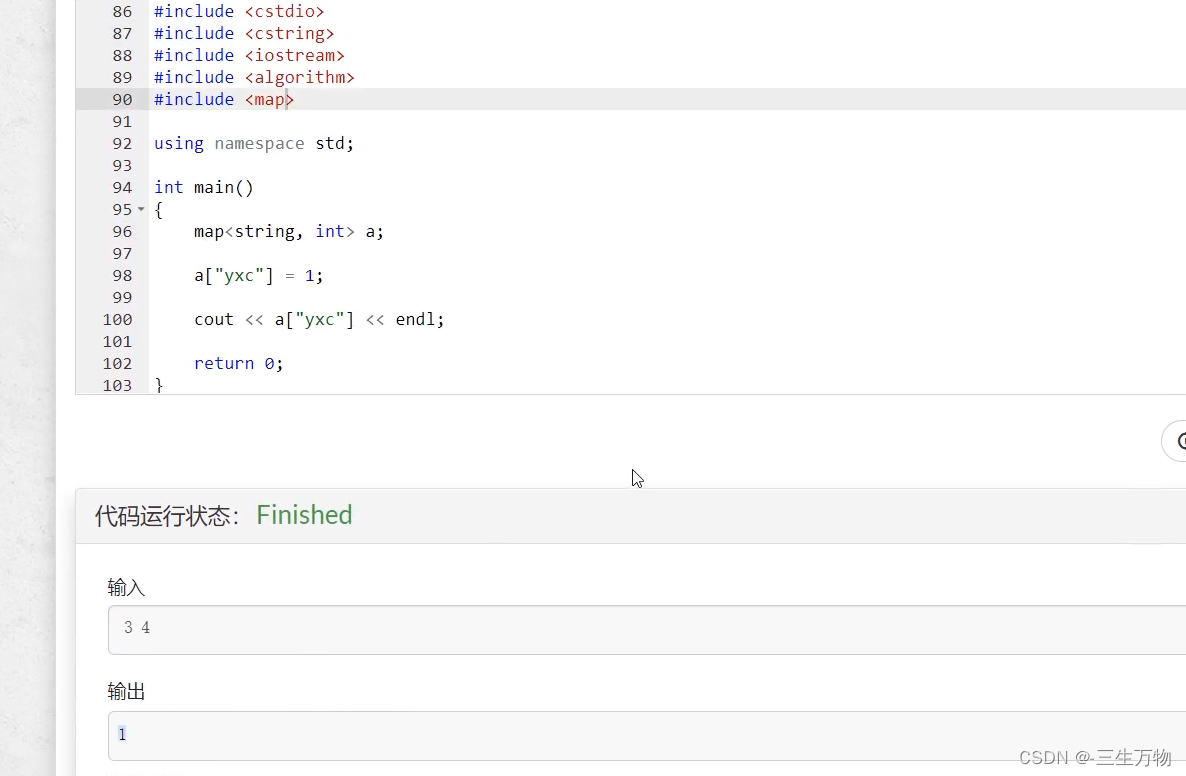
Task: Click line number 96 in the gutter
Action: (122, 231)
